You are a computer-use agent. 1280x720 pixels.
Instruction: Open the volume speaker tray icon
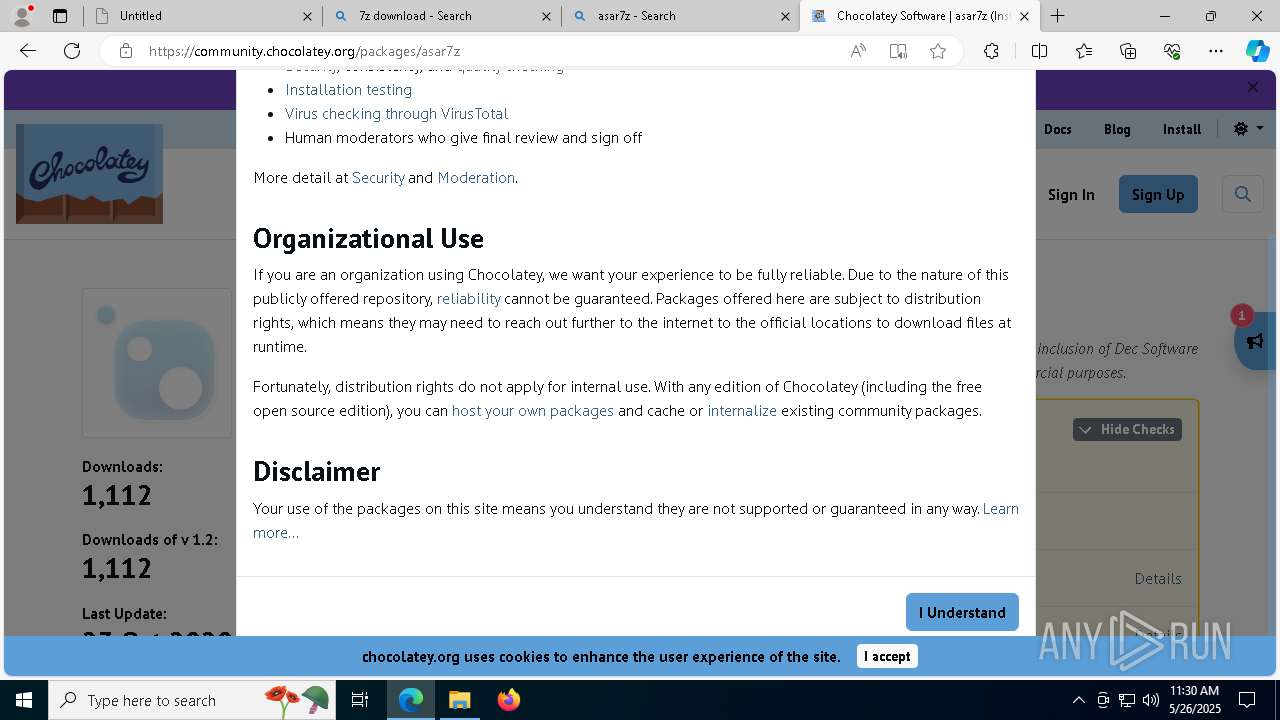[x=1151, y=700]
